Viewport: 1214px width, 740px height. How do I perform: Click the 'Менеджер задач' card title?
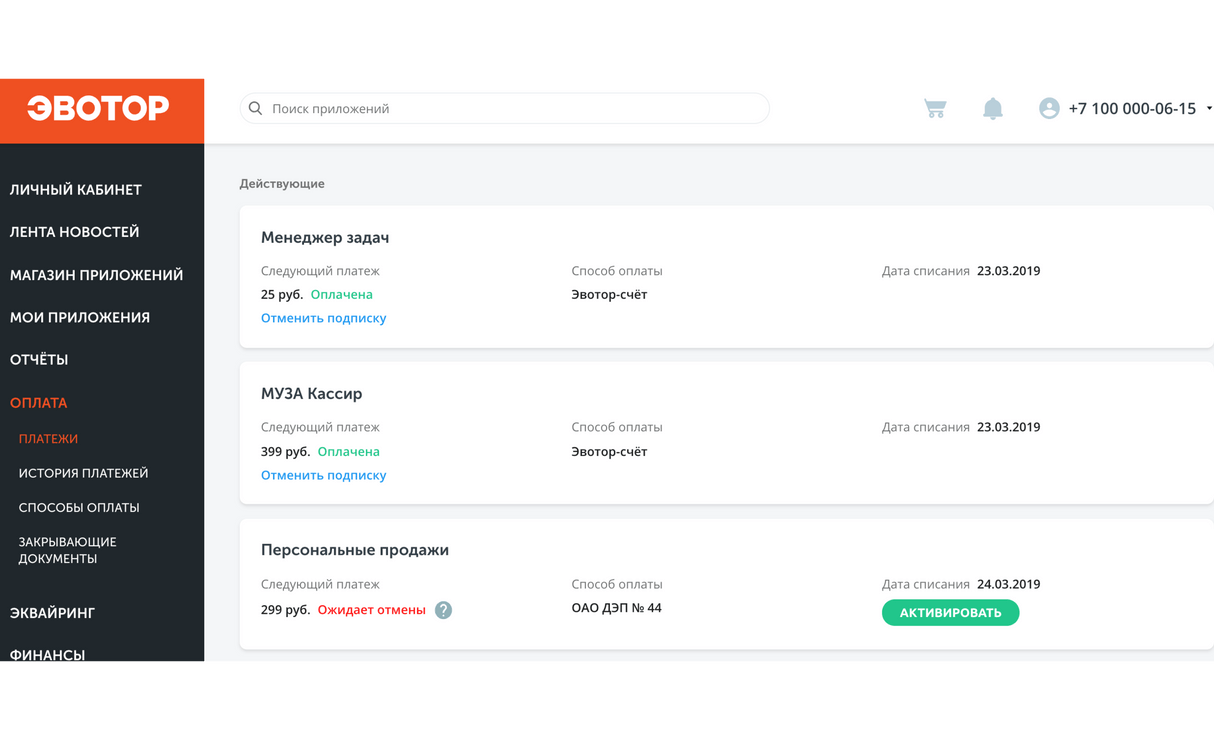coord(325,238)
